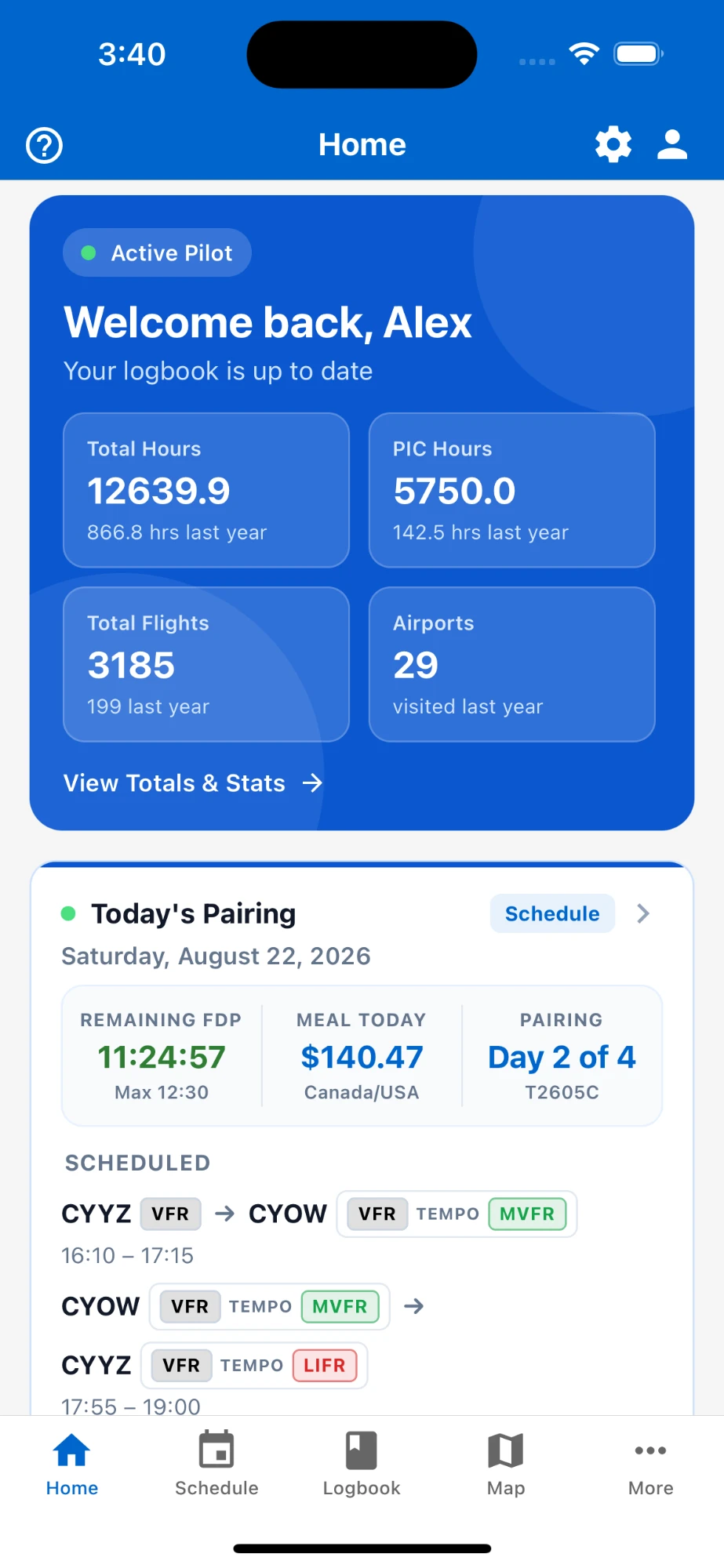
Task: Open settings gear icon
Action: pos(613,144)
